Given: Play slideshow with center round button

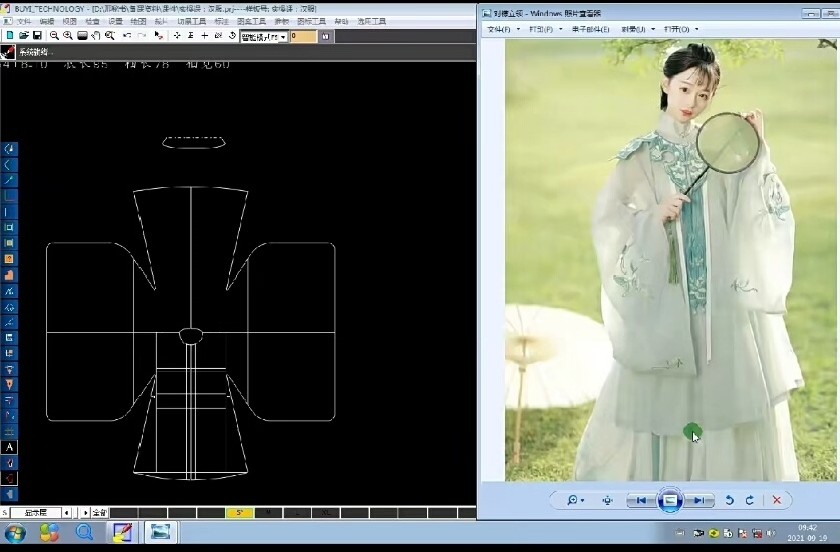Looking at the screenshot, I should [670, 500].
